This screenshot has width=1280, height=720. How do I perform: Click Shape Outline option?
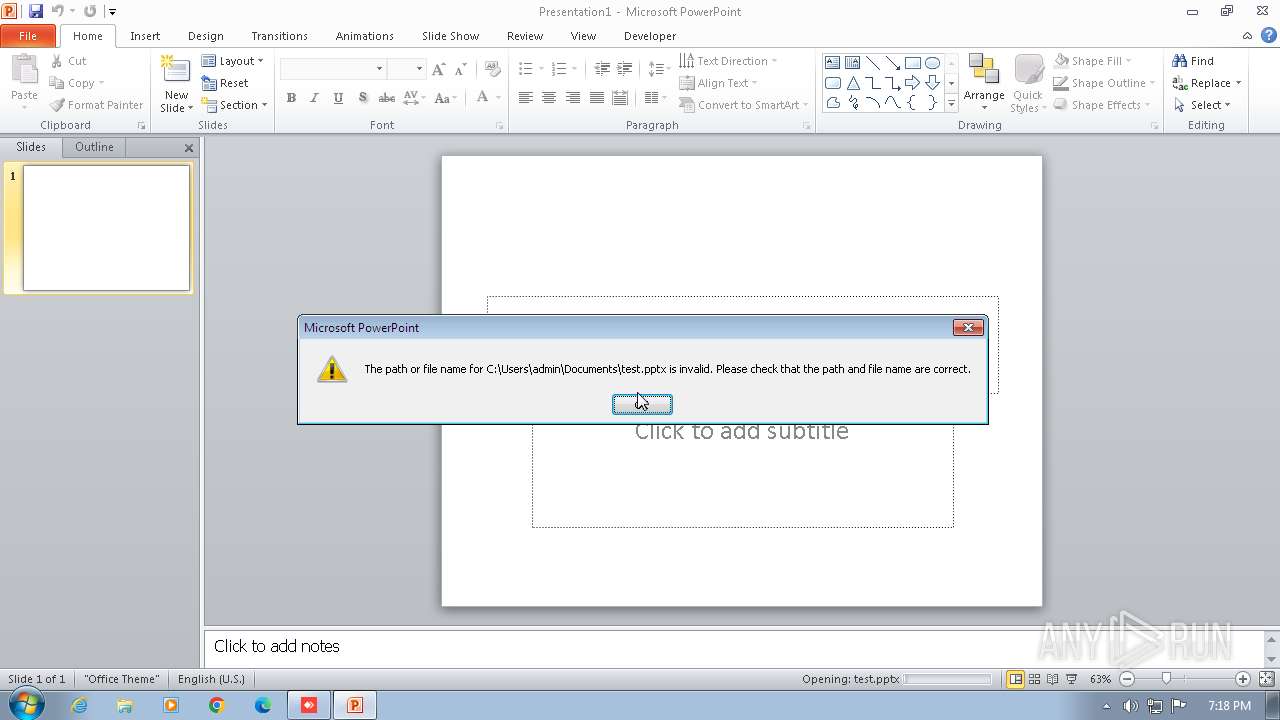coord(1105,83)
